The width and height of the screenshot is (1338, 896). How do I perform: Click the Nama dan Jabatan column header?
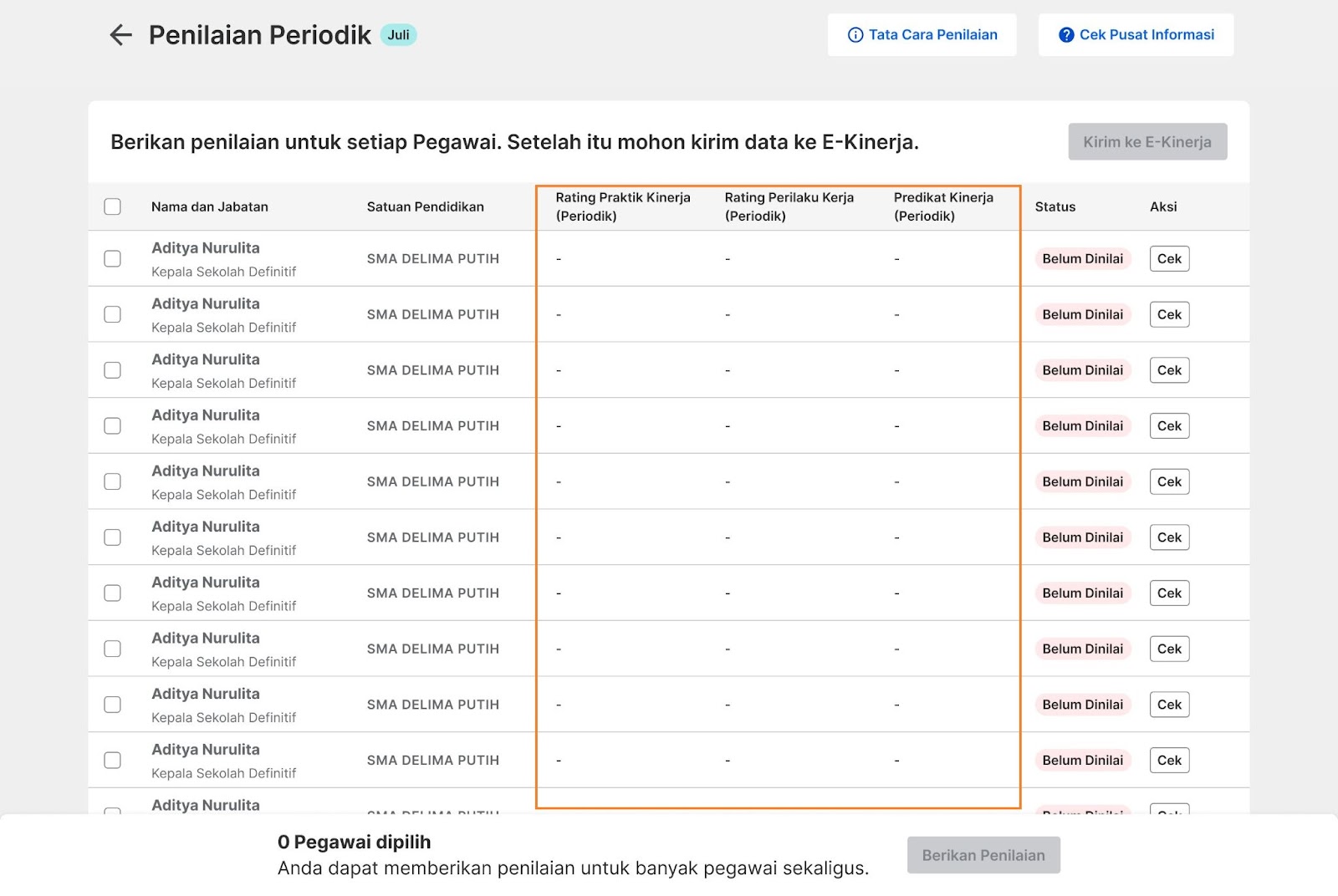210,206
